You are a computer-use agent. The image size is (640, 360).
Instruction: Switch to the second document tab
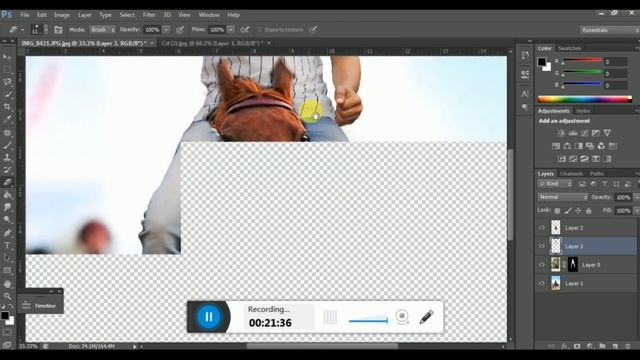(x=212, y=43)
